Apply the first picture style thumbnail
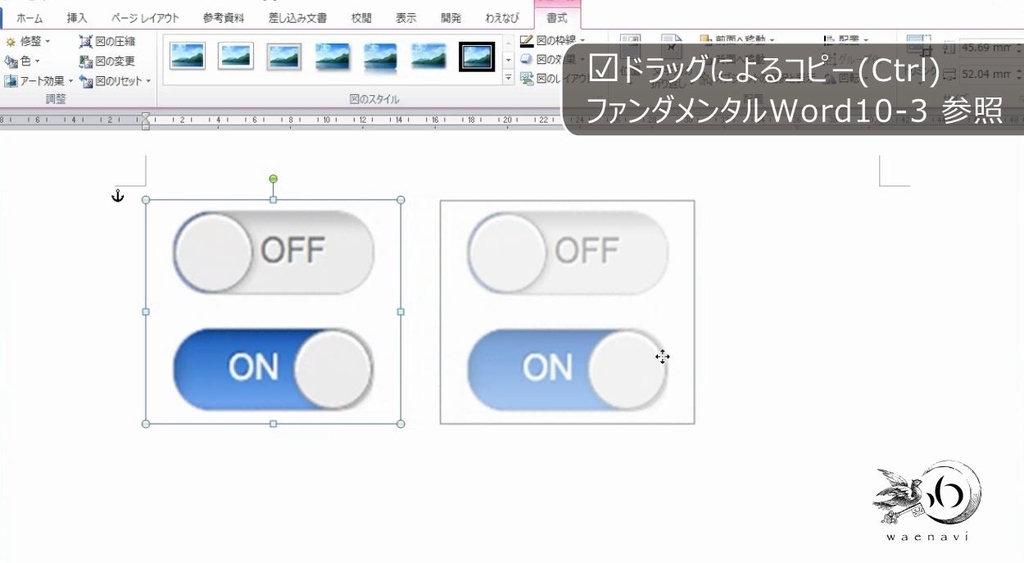This screenshot has width=1024, height=563. pos(187,57)
